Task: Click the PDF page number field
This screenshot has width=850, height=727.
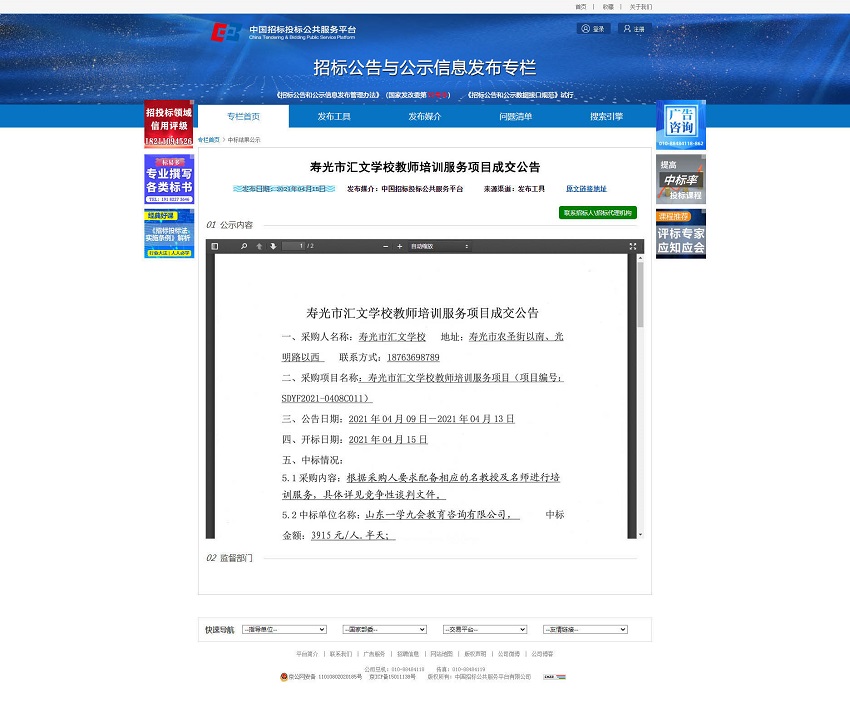Action: coord(294,245)
